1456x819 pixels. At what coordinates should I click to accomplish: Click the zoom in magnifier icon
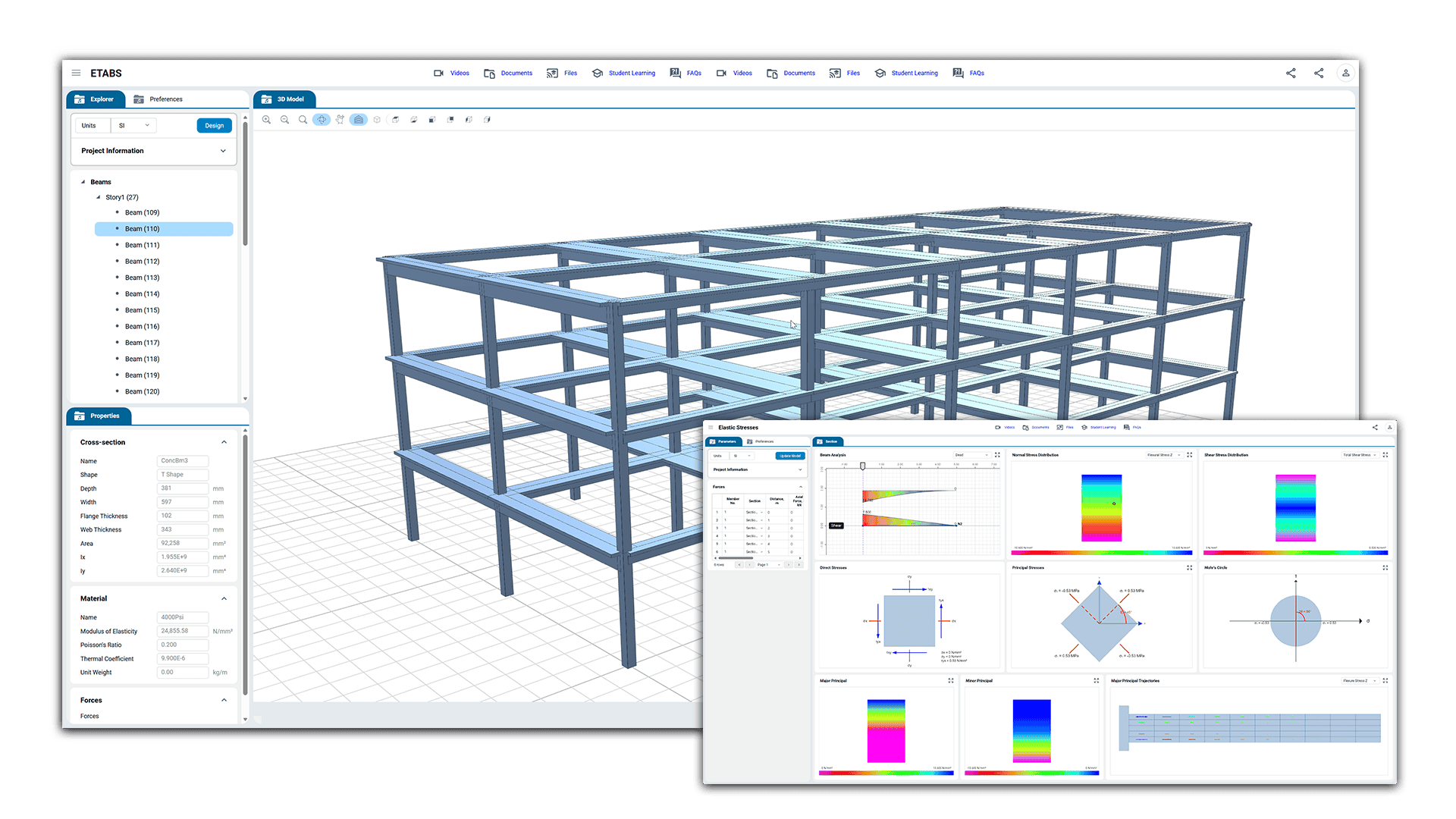[266, 120]
